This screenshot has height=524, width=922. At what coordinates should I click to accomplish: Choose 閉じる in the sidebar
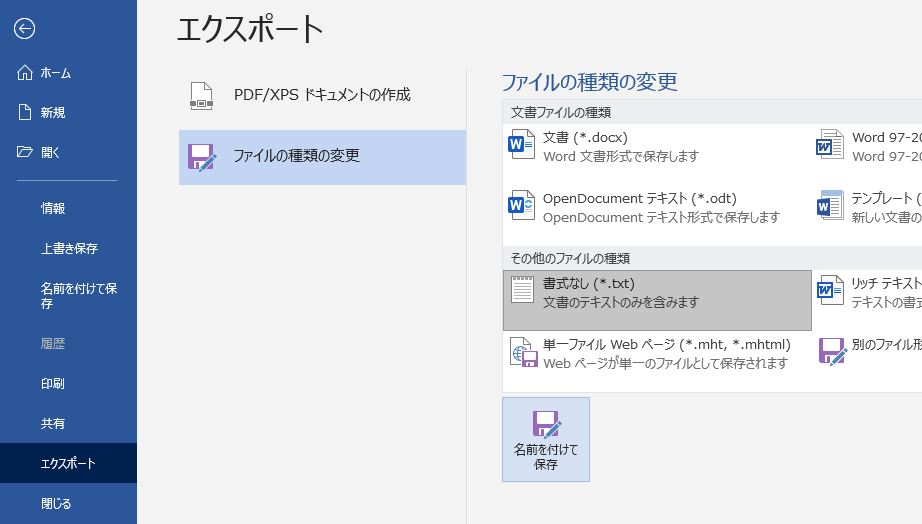click(x=68, y=503)
